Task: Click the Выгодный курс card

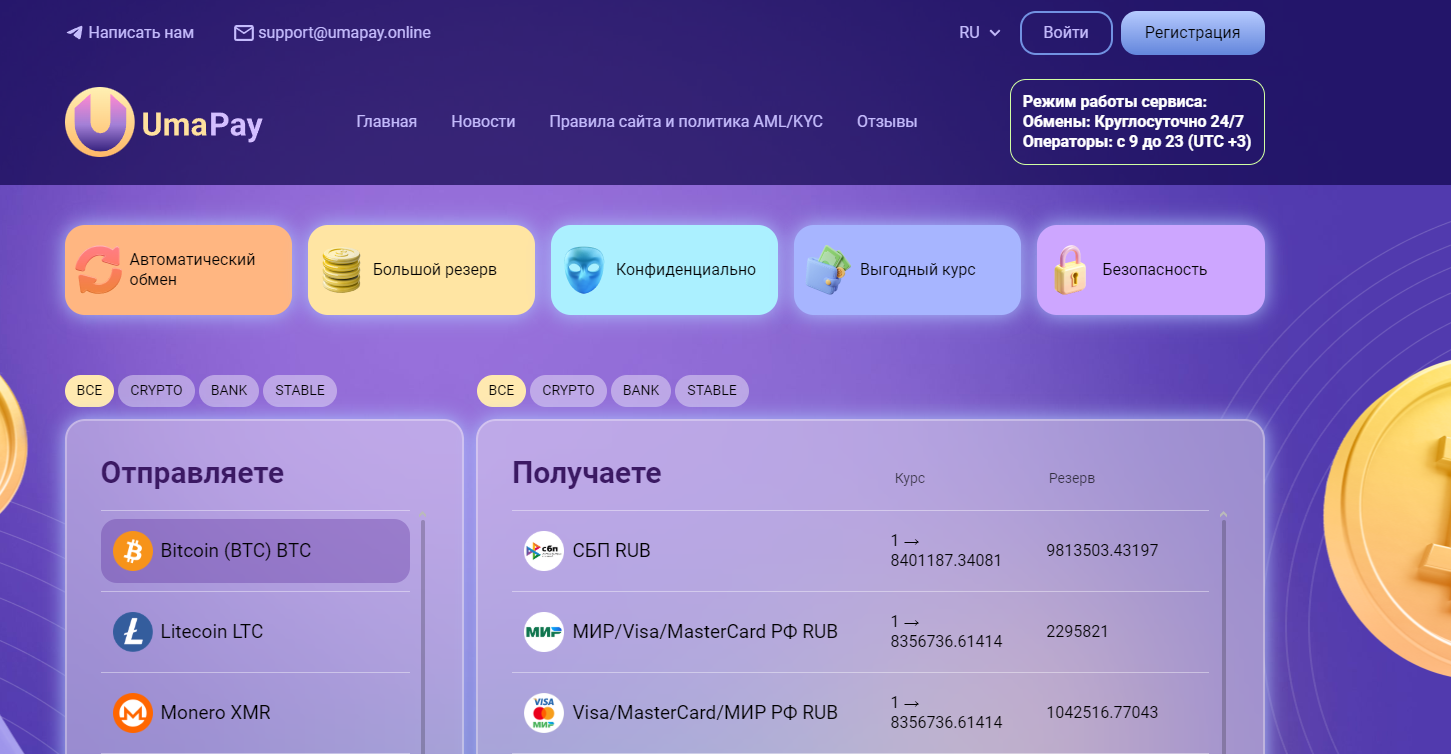Action: point(907,270)
